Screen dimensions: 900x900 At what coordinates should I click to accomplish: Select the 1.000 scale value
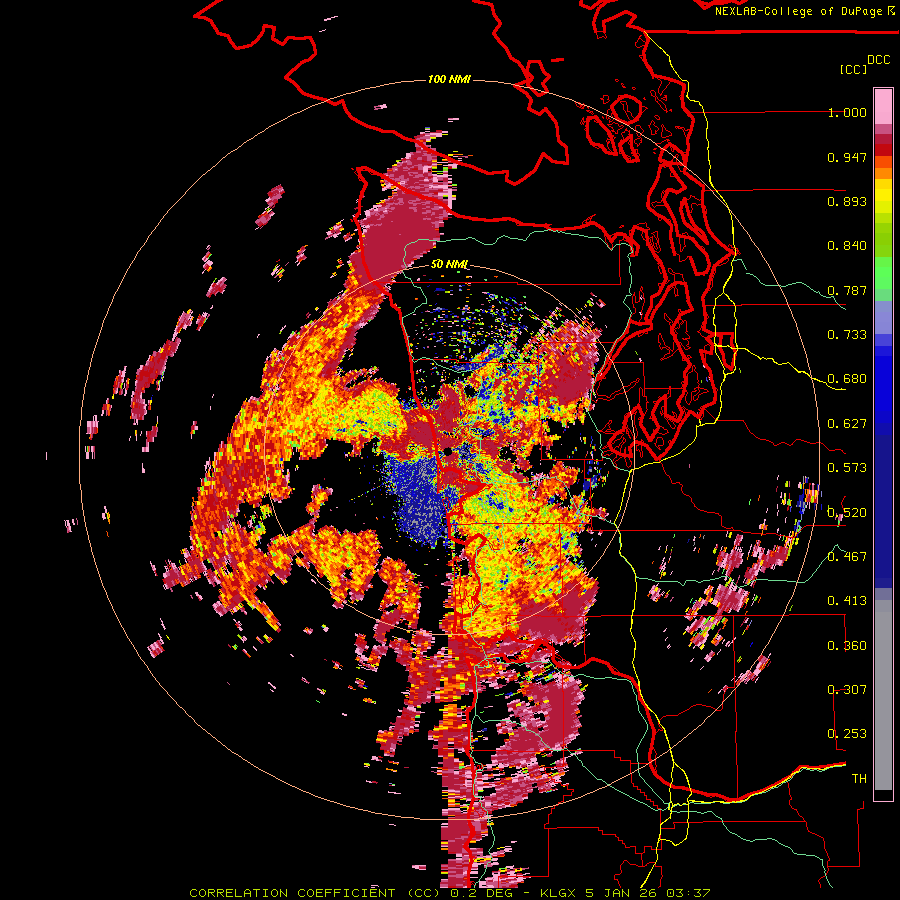point(847,112)
